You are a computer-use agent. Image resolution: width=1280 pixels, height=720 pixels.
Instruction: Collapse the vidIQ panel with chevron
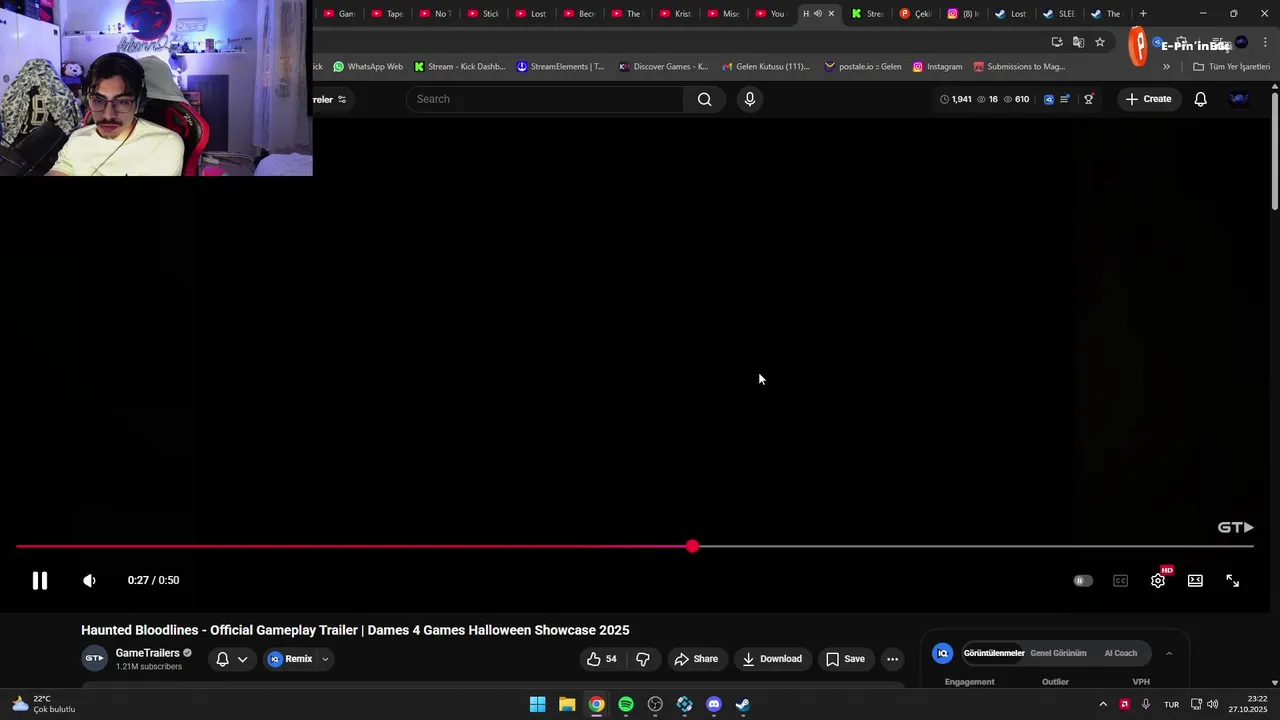click(1169, 654)
